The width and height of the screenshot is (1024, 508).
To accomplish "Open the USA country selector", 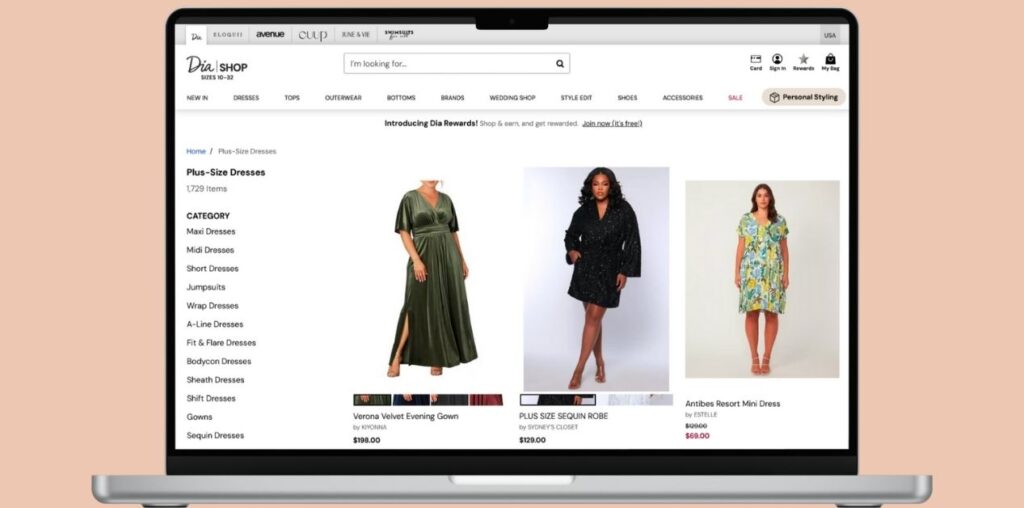I will (x=829, y=35).
